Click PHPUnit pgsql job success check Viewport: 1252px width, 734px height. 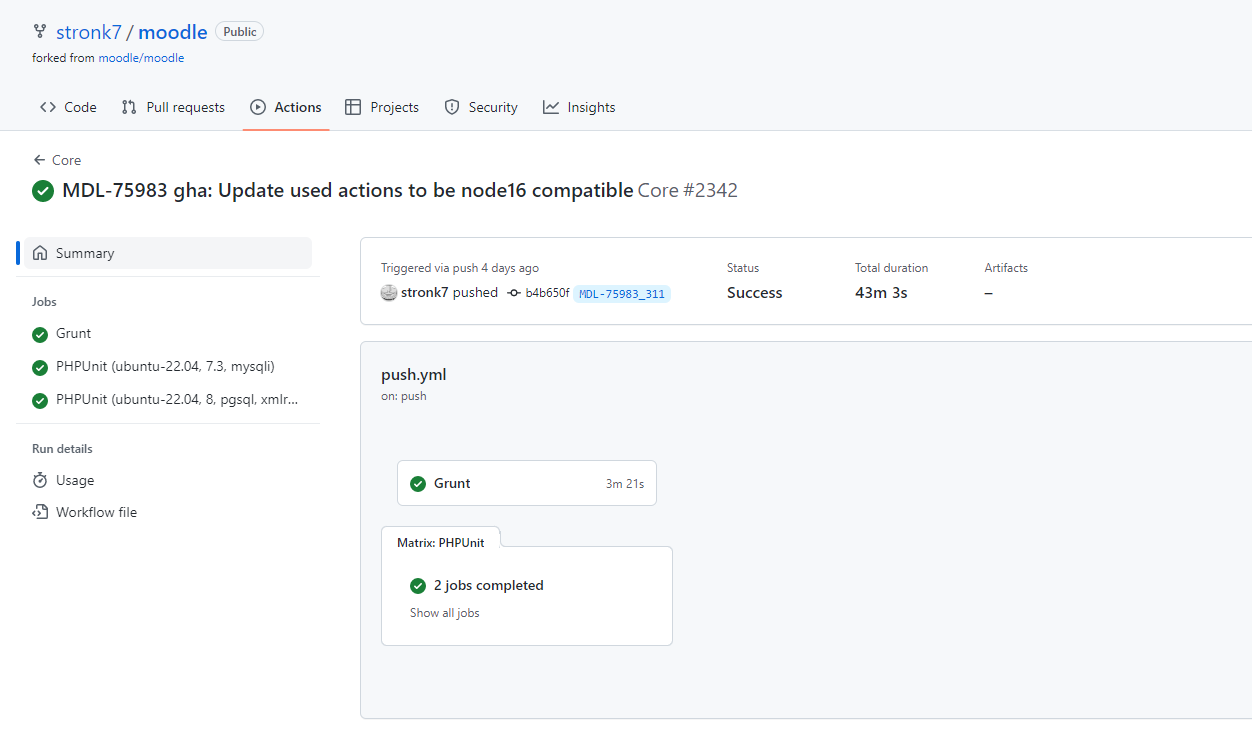pyautogui.click(x=40, y=400)
